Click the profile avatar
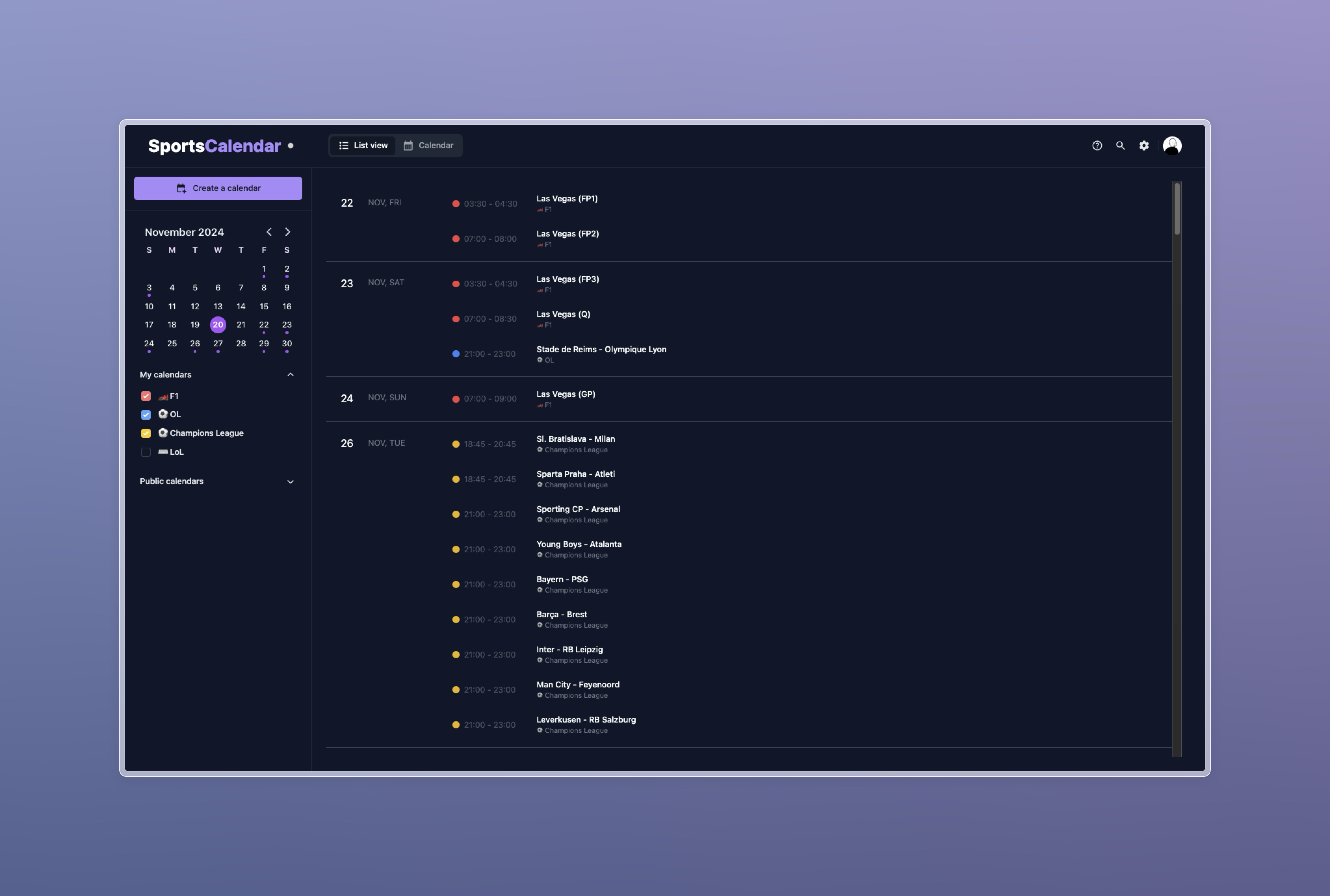This screenshot has height=896, width=1330. (1172, 146)
